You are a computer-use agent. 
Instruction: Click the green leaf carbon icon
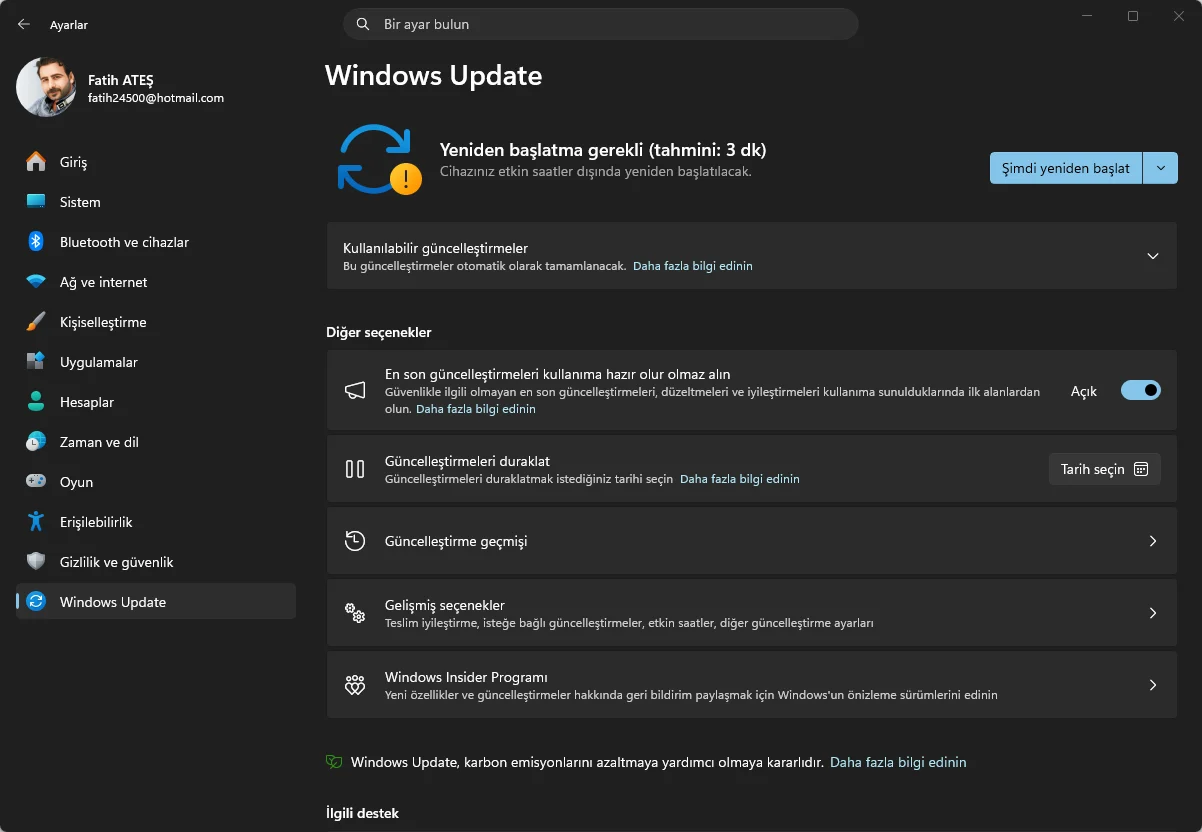click(x=334, y=762)
